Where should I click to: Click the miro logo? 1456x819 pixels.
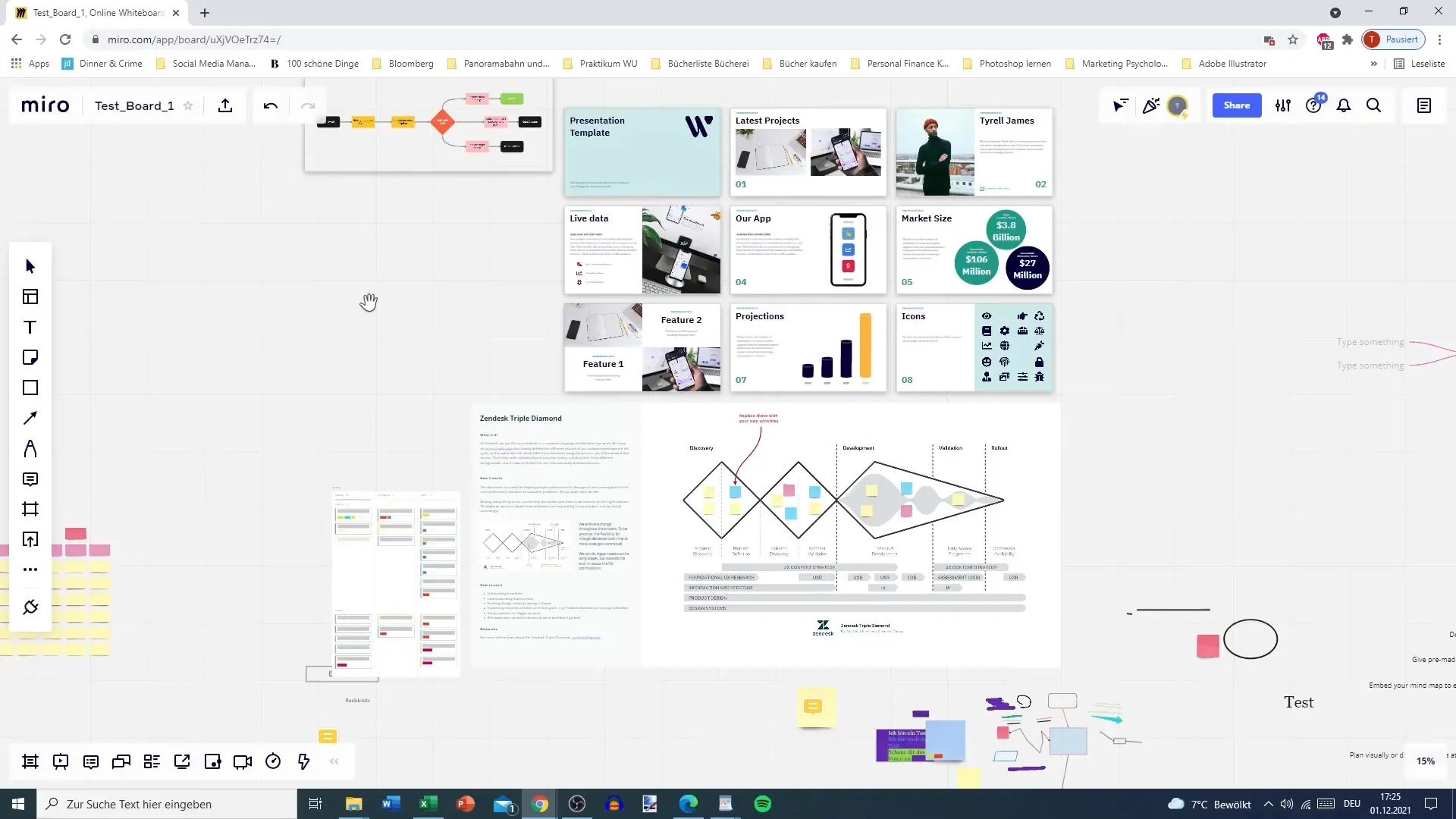coord(45,105)
